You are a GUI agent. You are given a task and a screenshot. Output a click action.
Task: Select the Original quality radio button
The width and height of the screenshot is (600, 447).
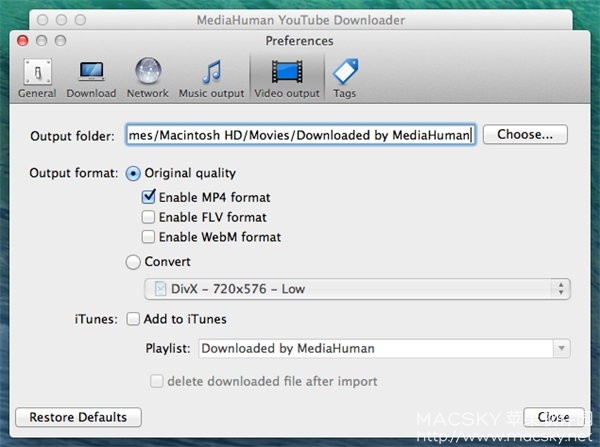pos(133,174)
